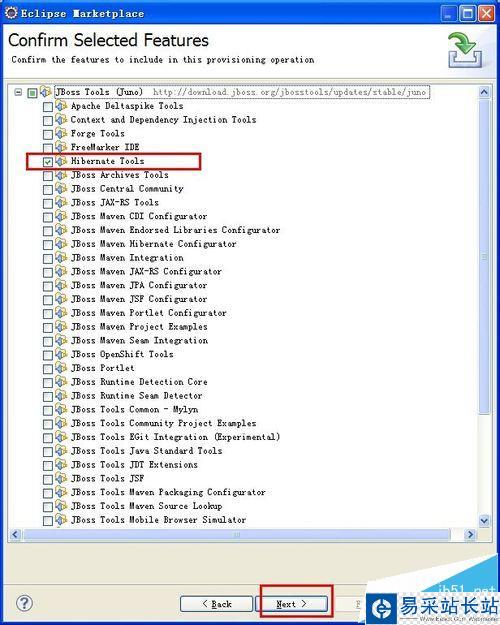The width and height of the screenshot is (500, 625).
Task: Click the feature icon next to Forge Tools
Action: (61, 133)
